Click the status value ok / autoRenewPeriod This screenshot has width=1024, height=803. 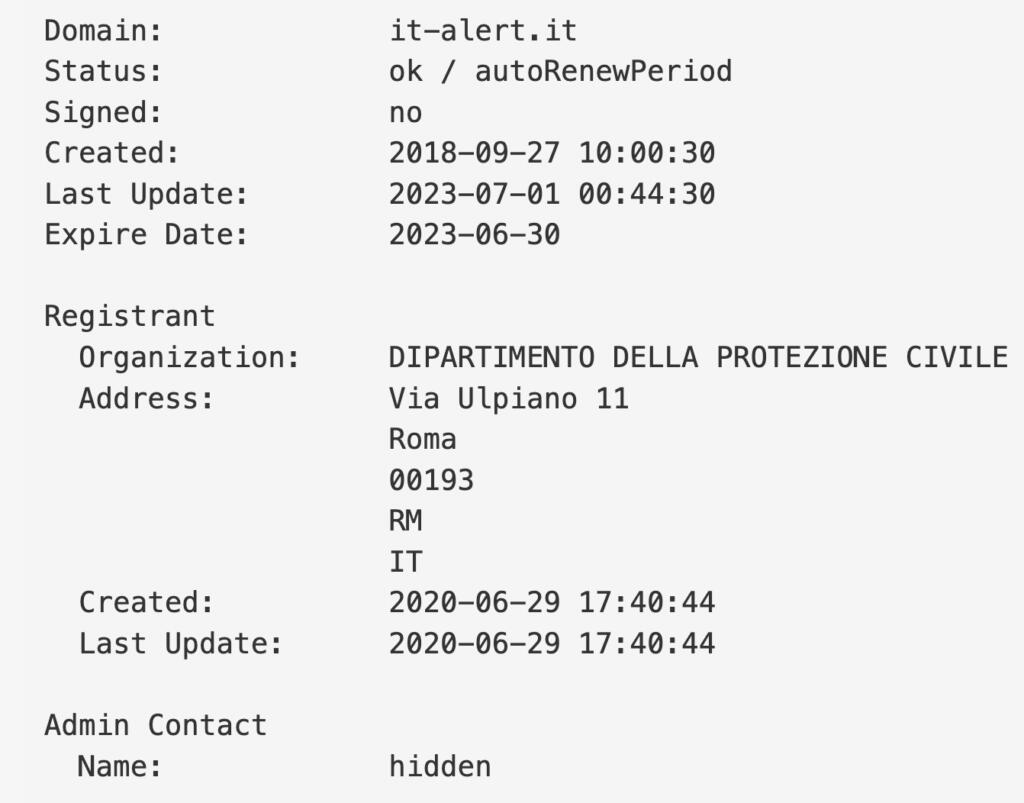point(560,71)
